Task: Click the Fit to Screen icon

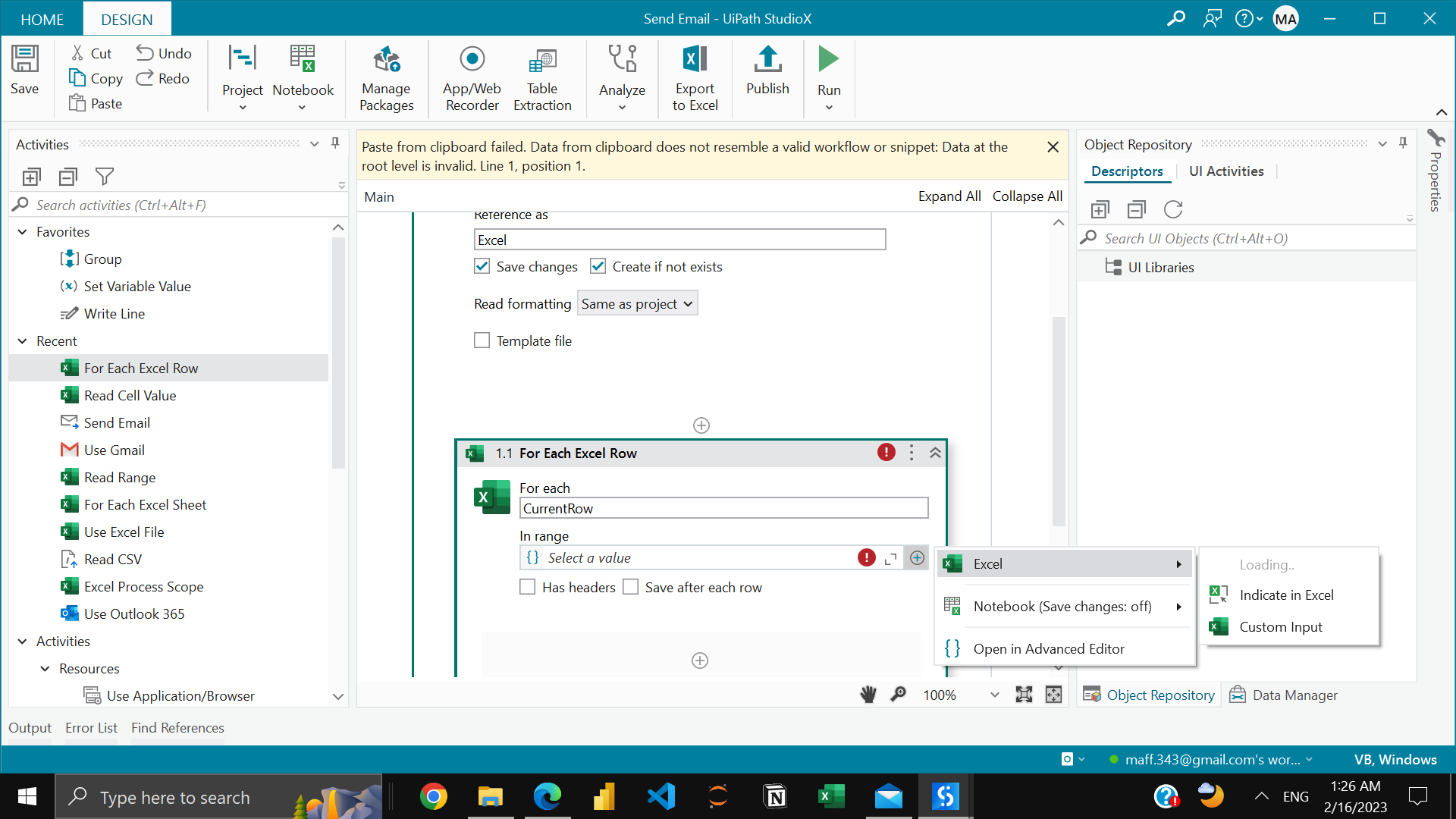Action: (1024, 695)
